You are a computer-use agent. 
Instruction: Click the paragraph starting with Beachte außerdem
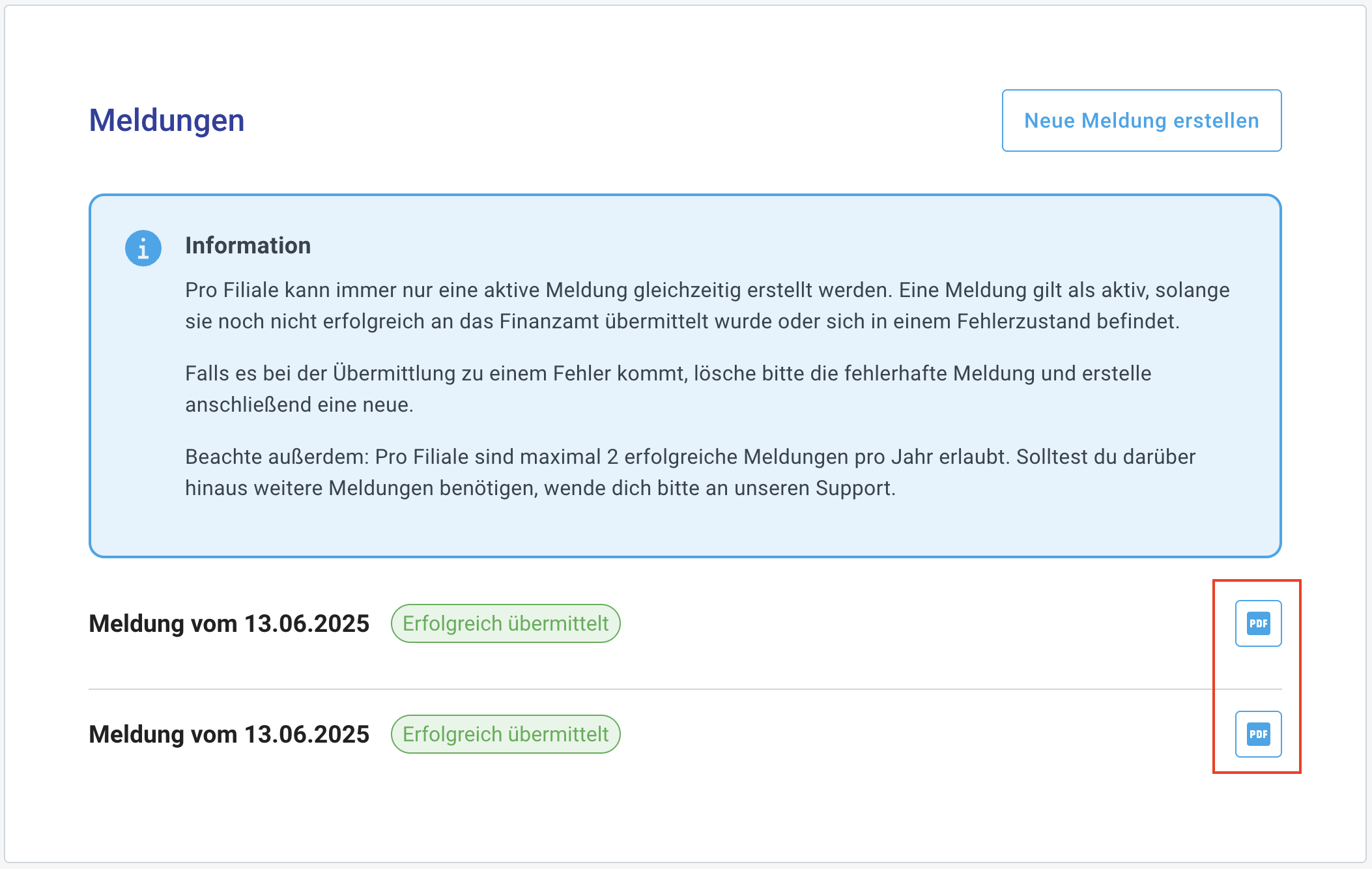690,472
